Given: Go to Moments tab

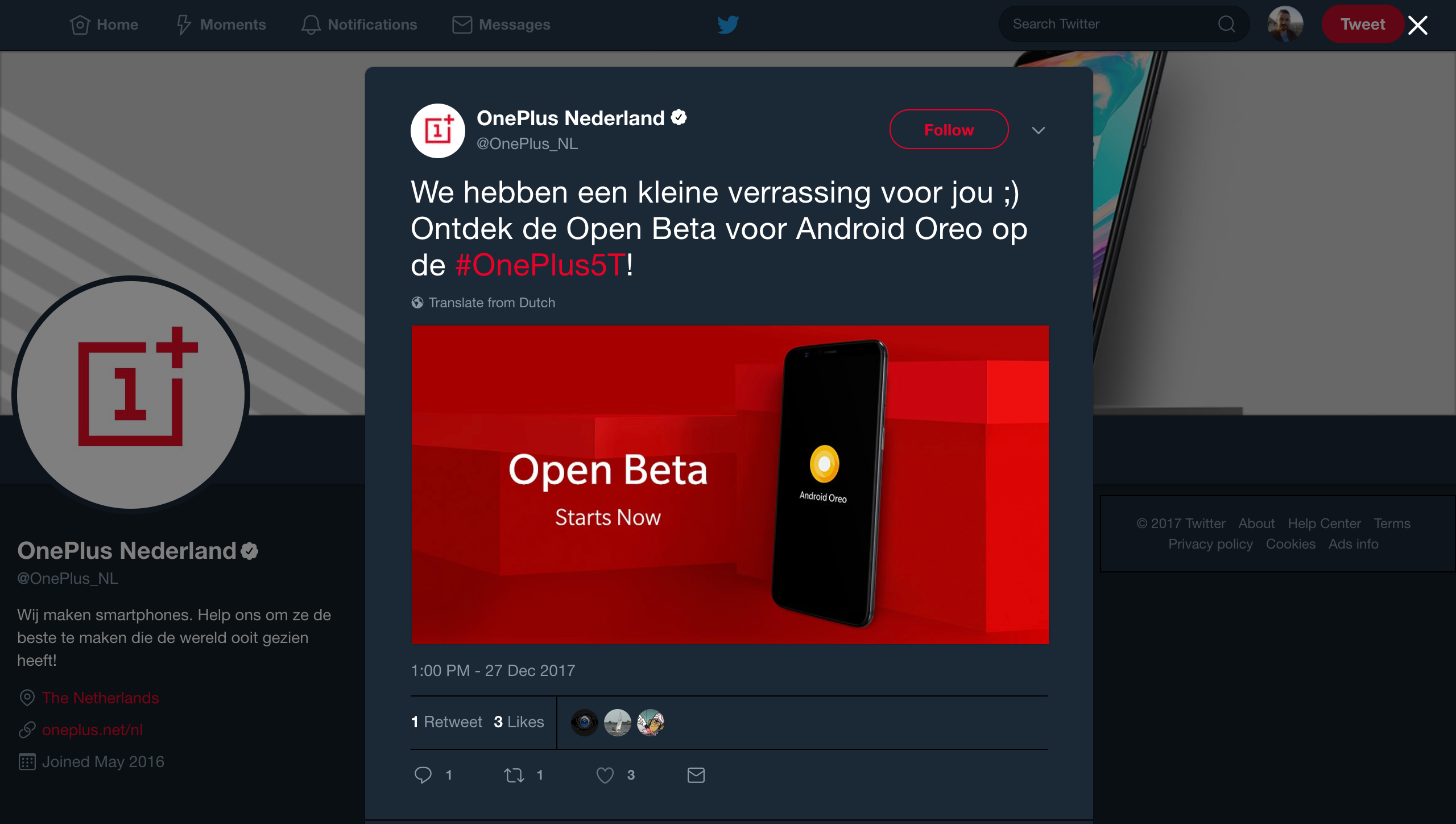Looking at the screenshot, I should click(x=221, y=24).
